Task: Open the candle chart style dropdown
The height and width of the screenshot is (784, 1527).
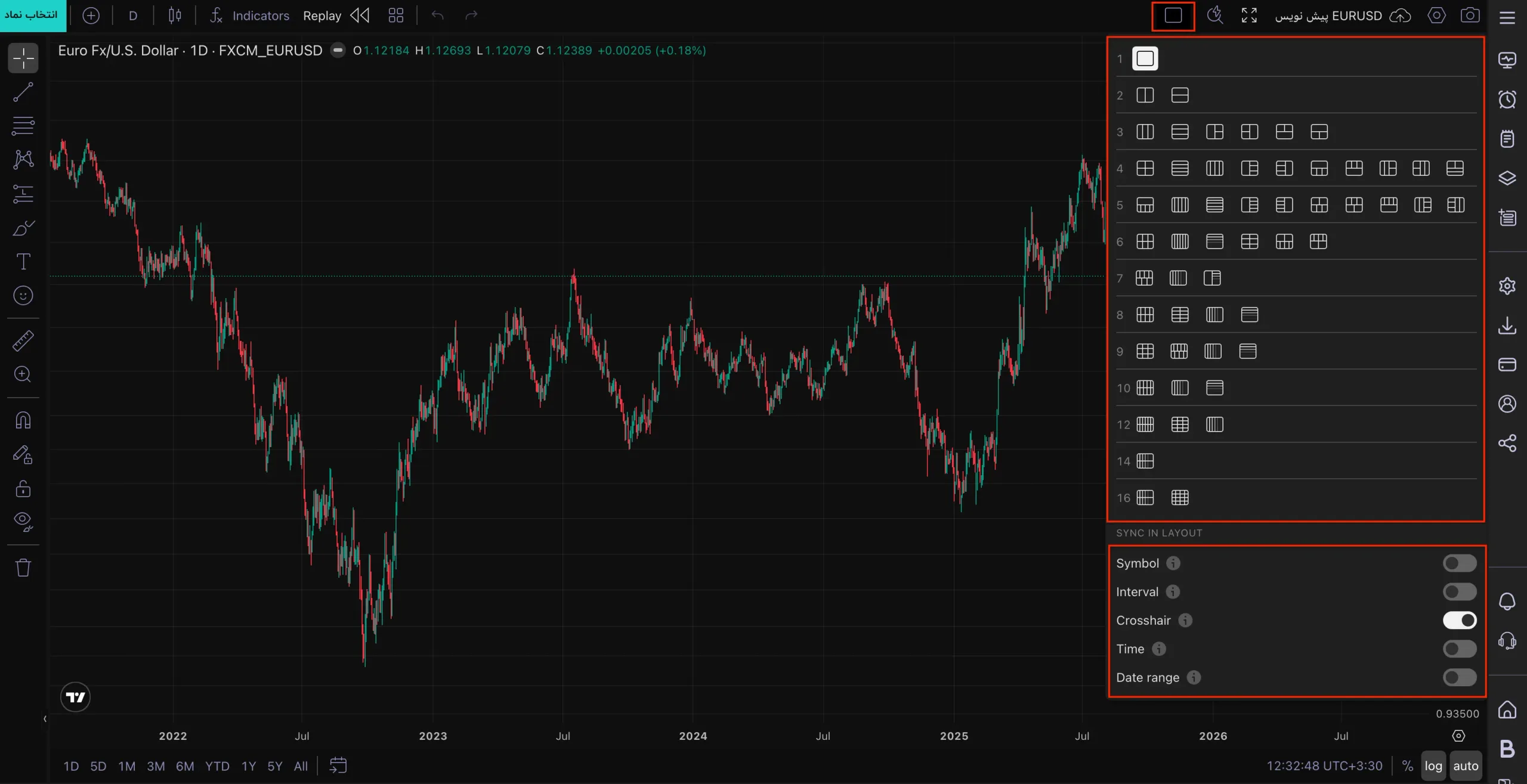Action: click(175, 16)
